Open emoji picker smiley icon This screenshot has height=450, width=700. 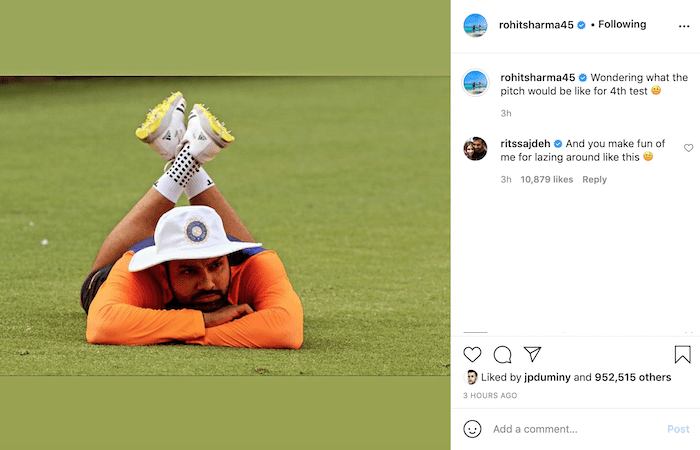[x=472, y=429]
